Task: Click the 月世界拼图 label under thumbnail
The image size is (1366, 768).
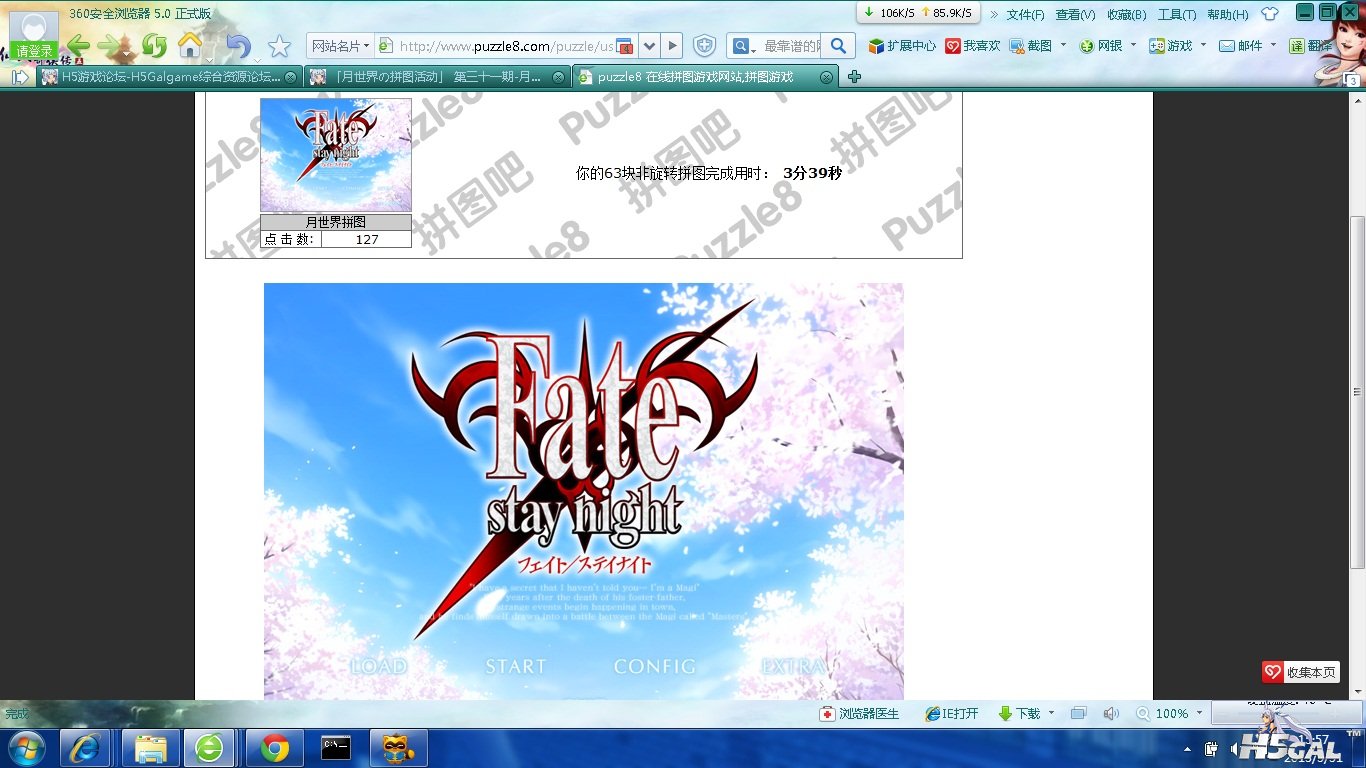Action: [x=336, y=222]
